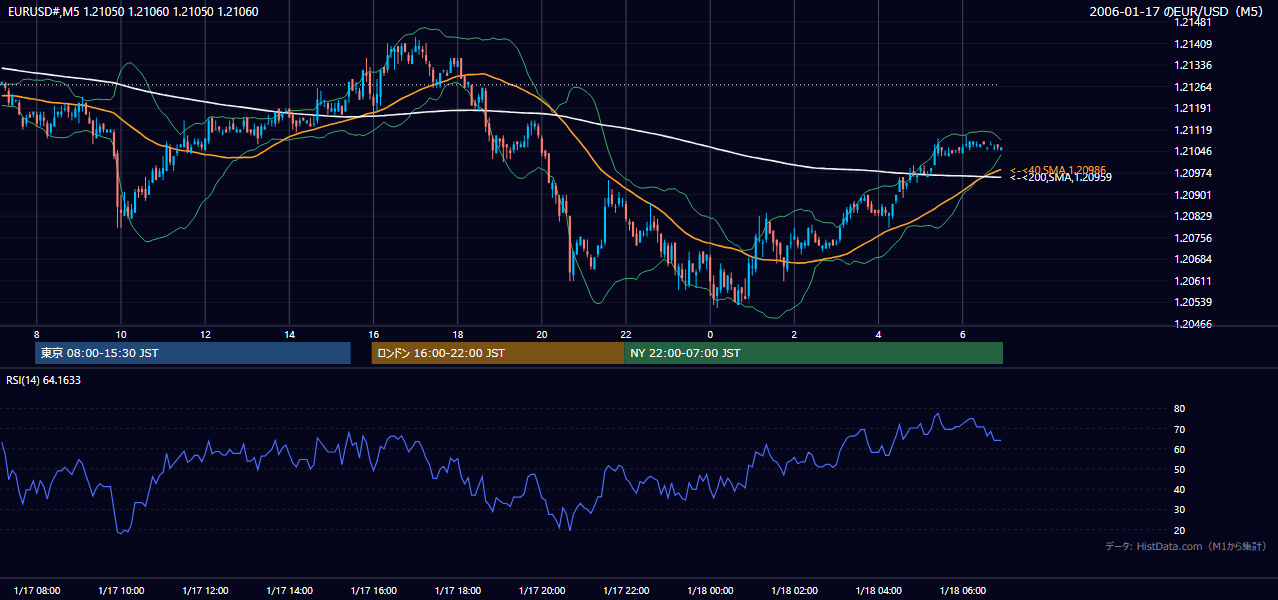The image size is (1278, 600).
Task: Click hour marker 2 under price chart
Action: click(x=794, y=334)
